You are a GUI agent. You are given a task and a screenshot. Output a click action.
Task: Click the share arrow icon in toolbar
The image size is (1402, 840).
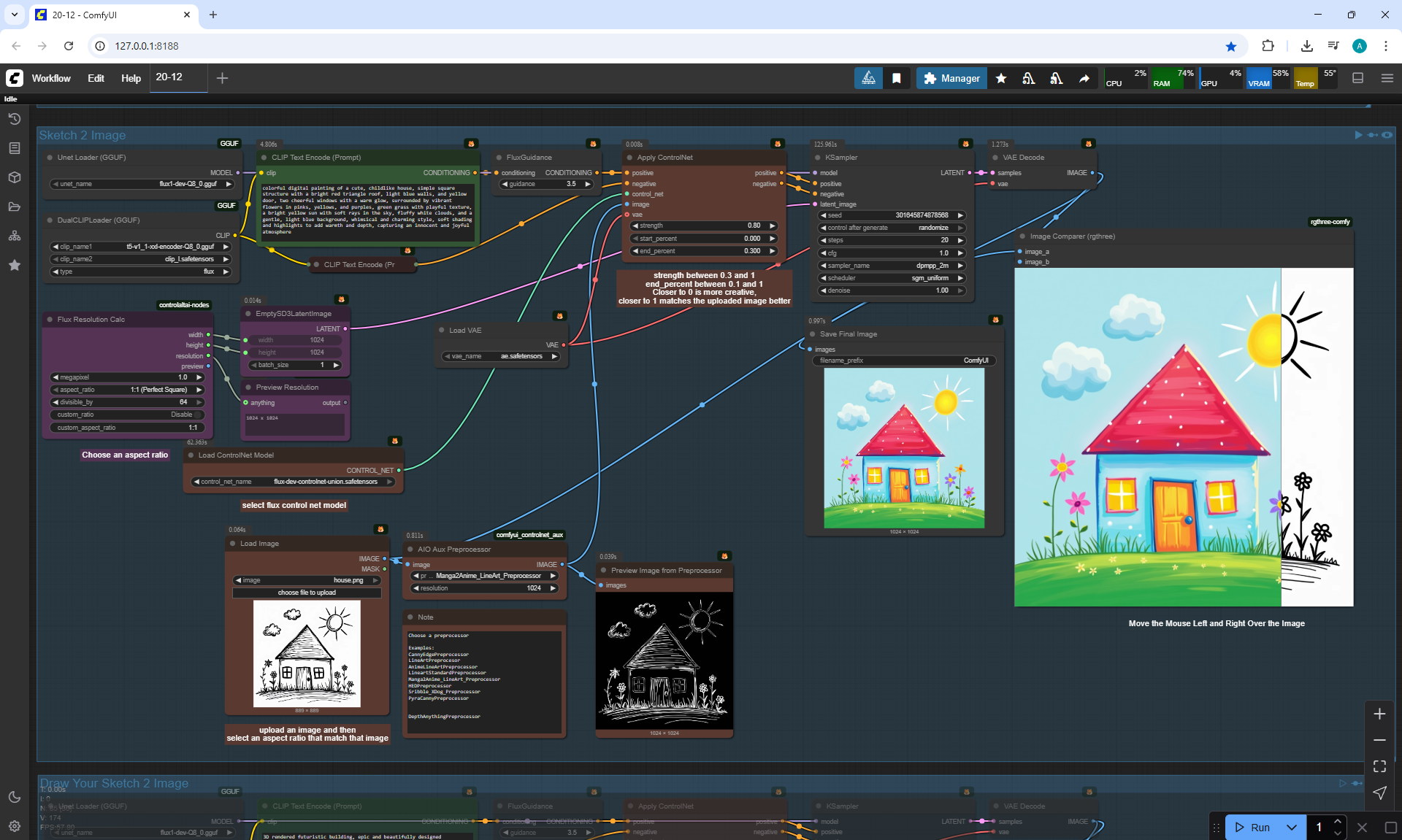1084,78
